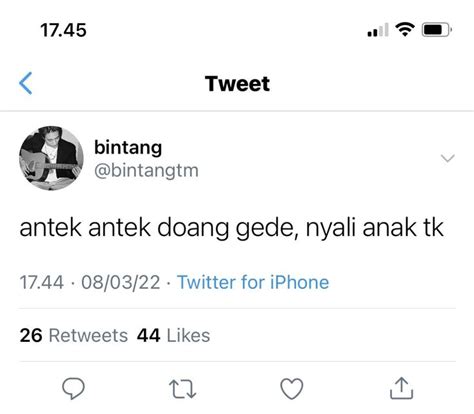
Task: Open bintang's profile picture
Action: pos(51,158)
